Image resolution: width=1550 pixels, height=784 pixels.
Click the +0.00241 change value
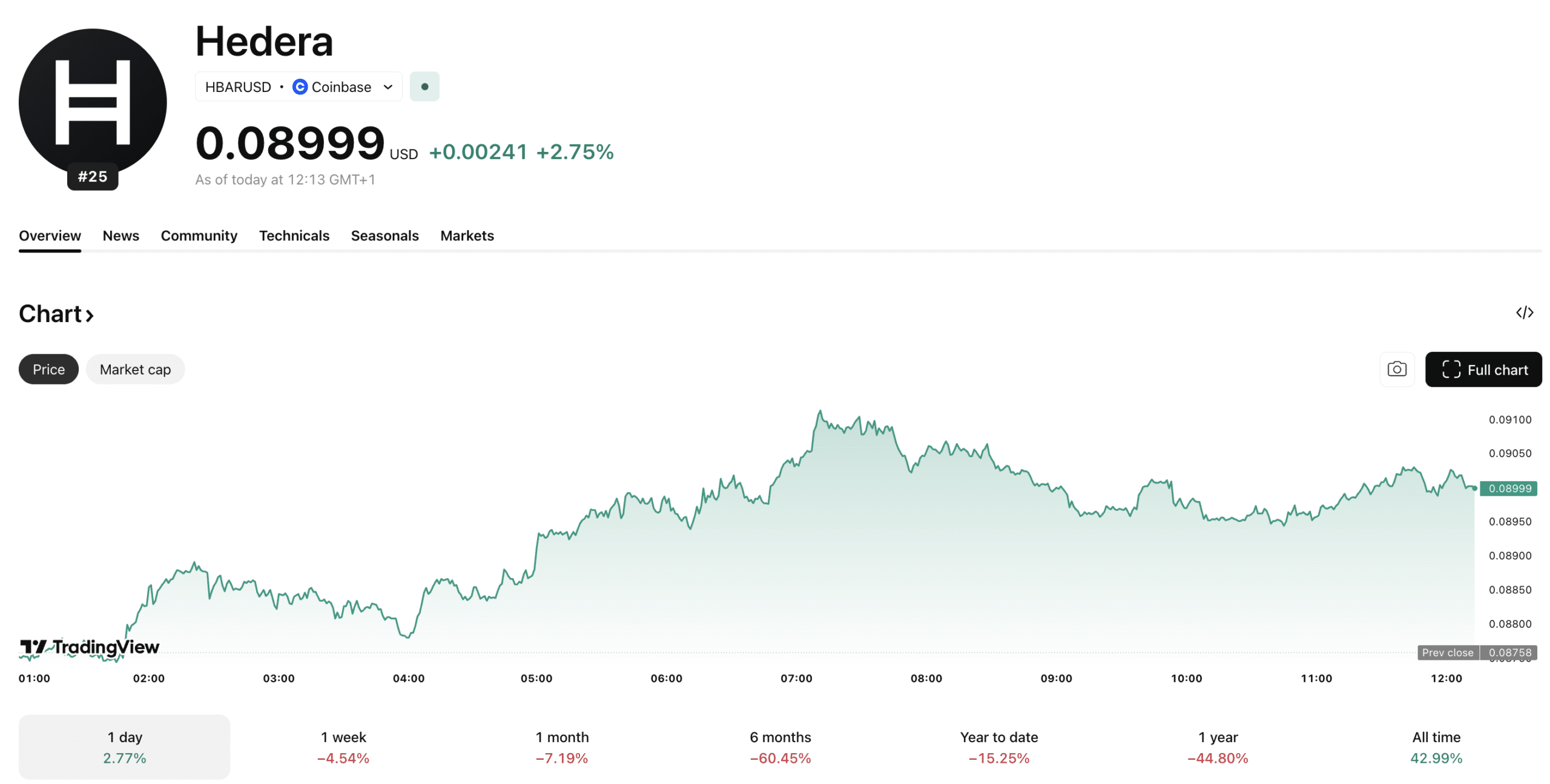(x=478, y=151)
